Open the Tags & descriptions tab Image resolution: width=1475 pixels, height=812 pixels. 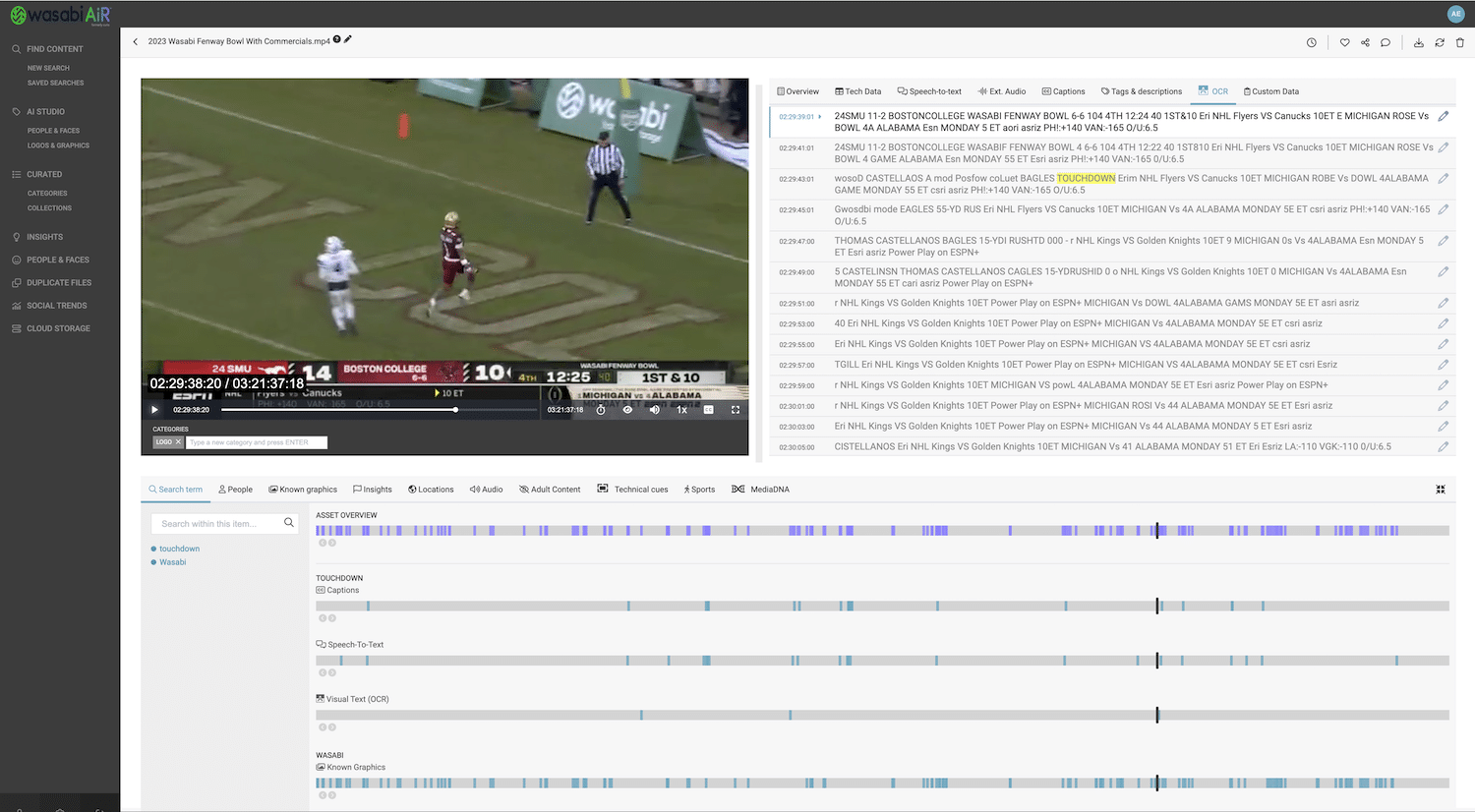pos(1142,91)
